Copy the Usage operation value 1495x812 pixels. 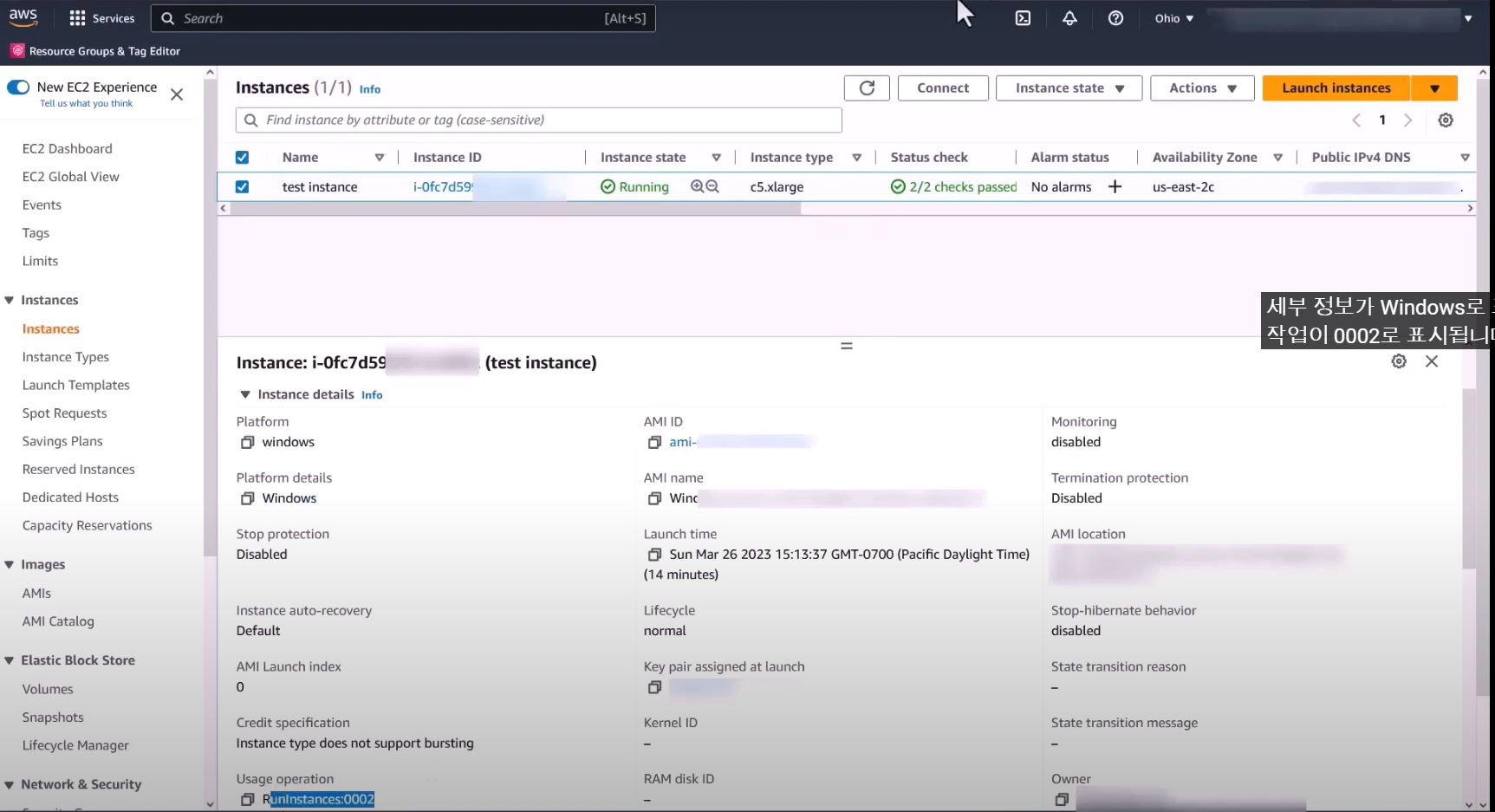(247, 799)
